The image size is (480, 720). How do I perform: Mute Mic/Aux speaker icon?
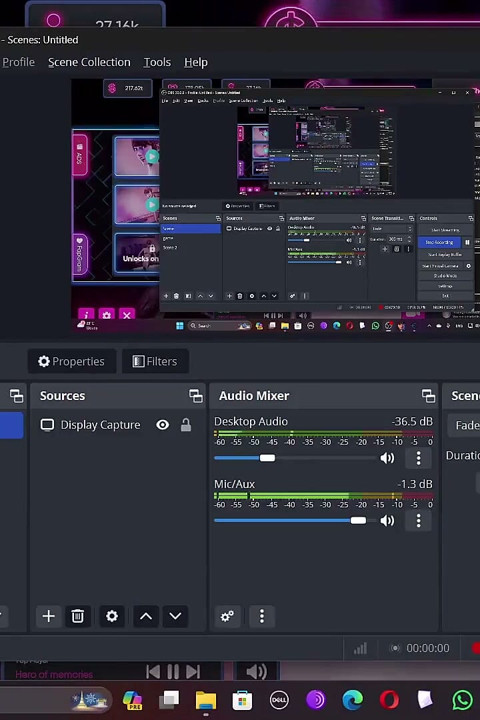click(x=387, y=520)
